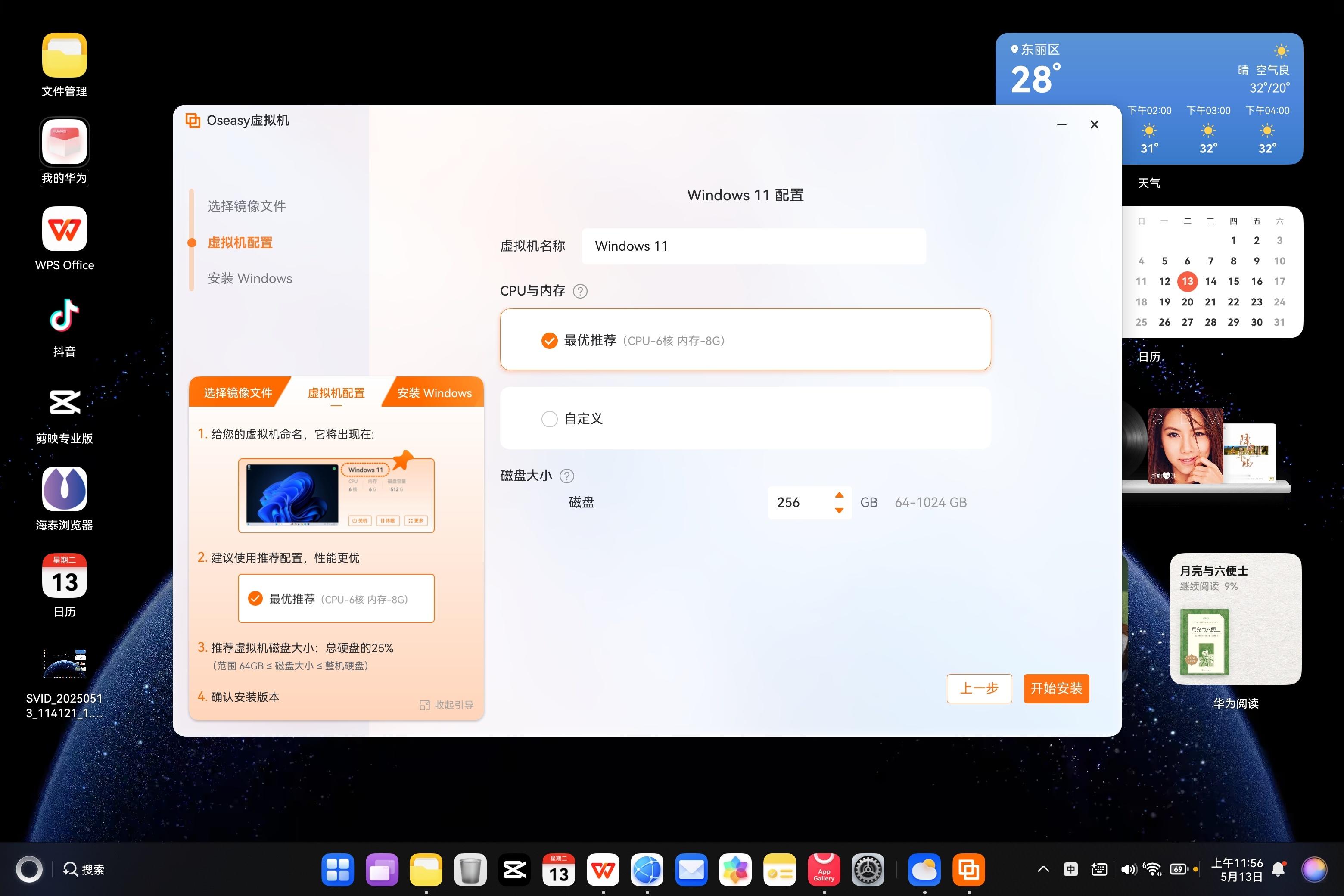Switch to the 选择镜像文件 guide tab
The image size is (1344, 896).
coord(238,392)
